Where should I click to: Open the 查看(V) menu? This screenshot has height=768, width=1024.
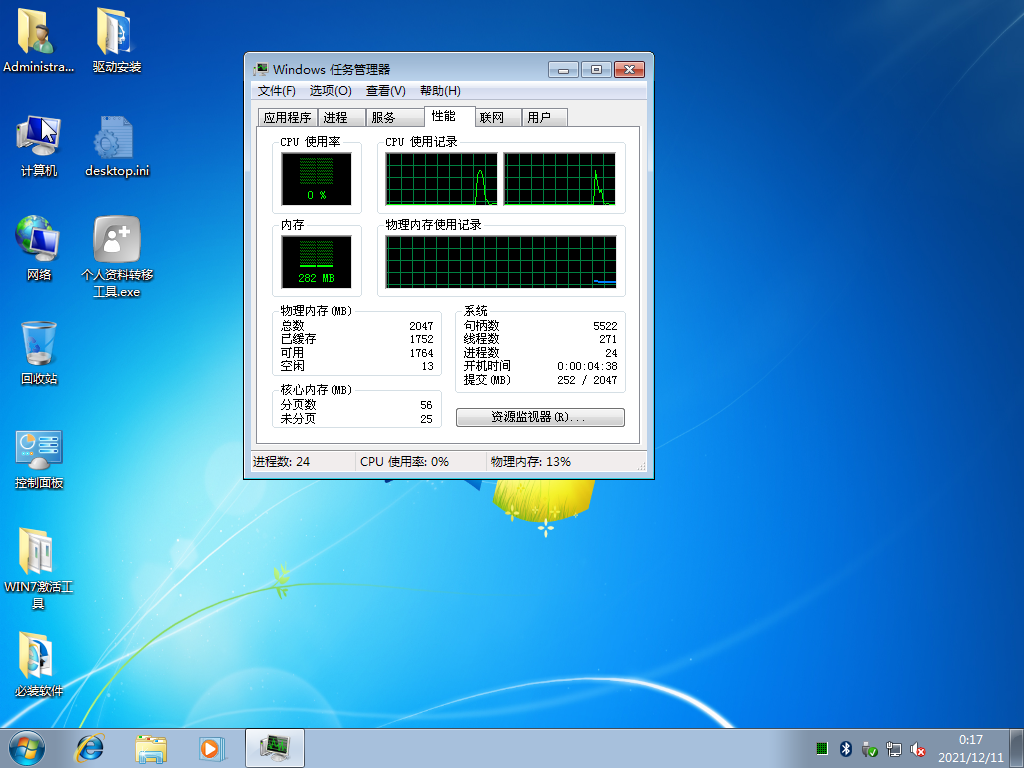tap(385, 91)
